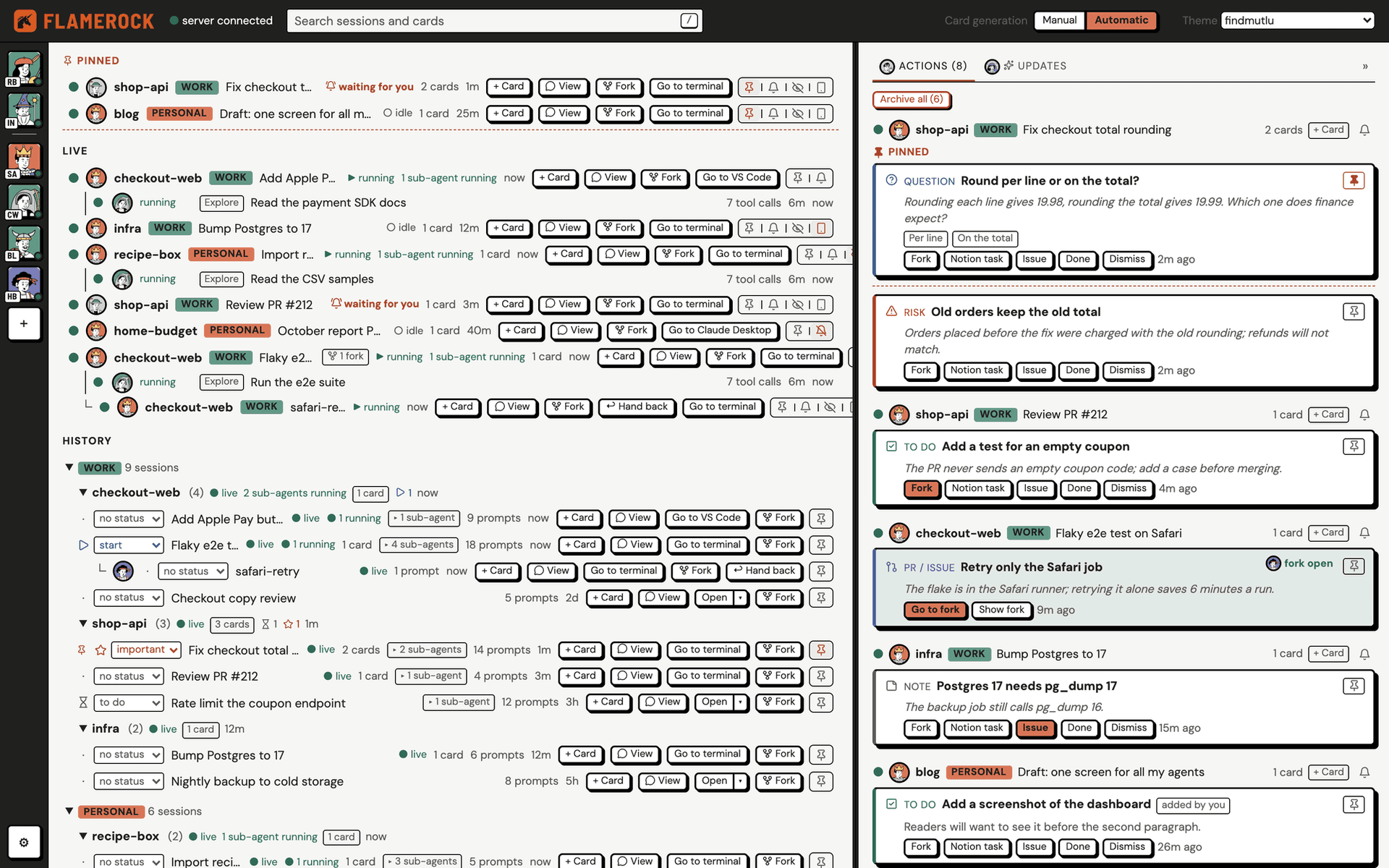
Task: Click the plus button in the sidebar
Action: [24, 323]
